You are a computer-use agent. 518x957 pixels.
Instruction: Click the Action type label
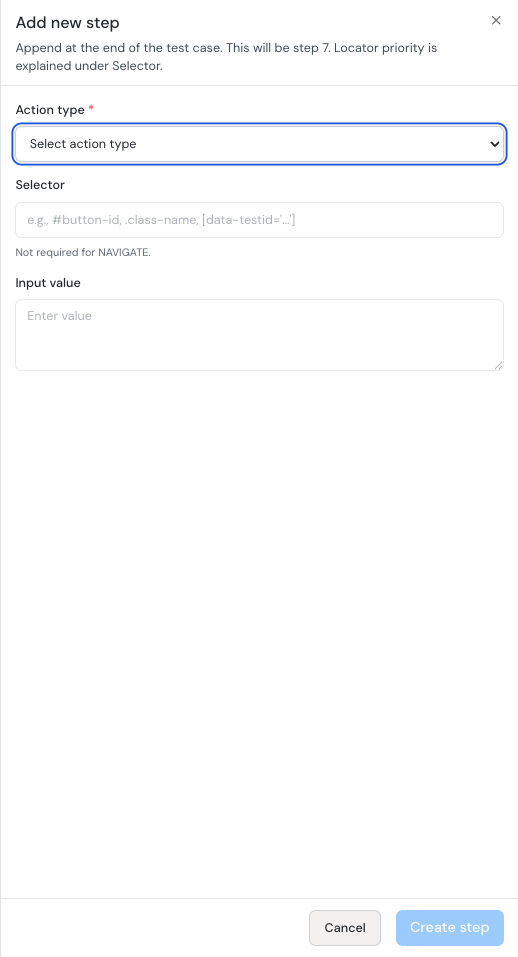pyautogui.click(x=50, y=110)
